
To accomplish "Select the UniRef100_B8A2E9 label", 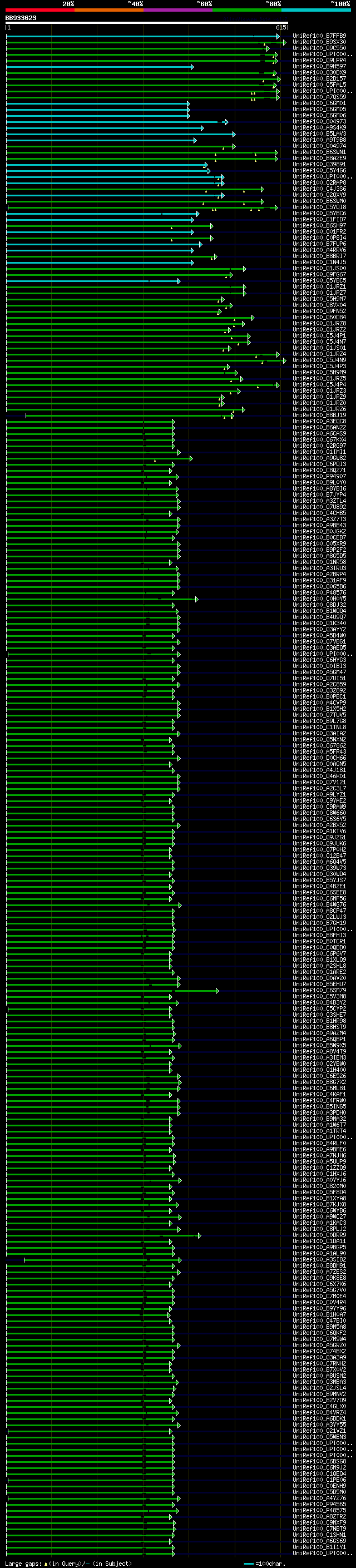I will click(319, 159).
